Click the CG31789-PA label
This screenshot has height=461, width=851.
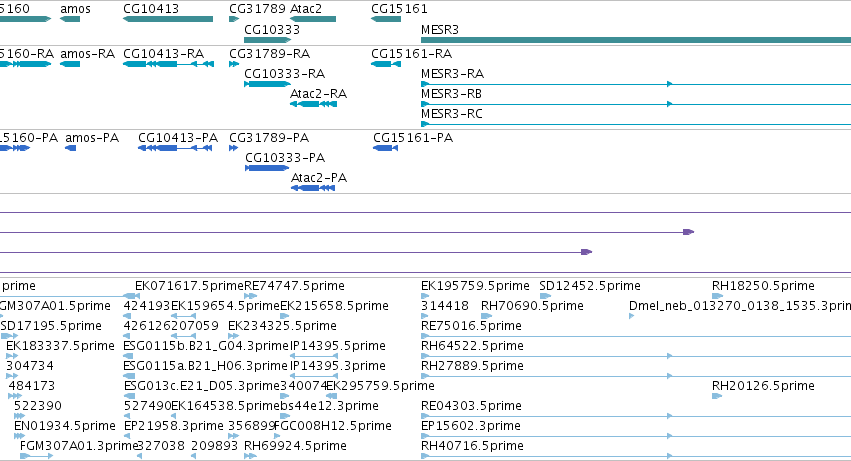click(x=269, y=138)
